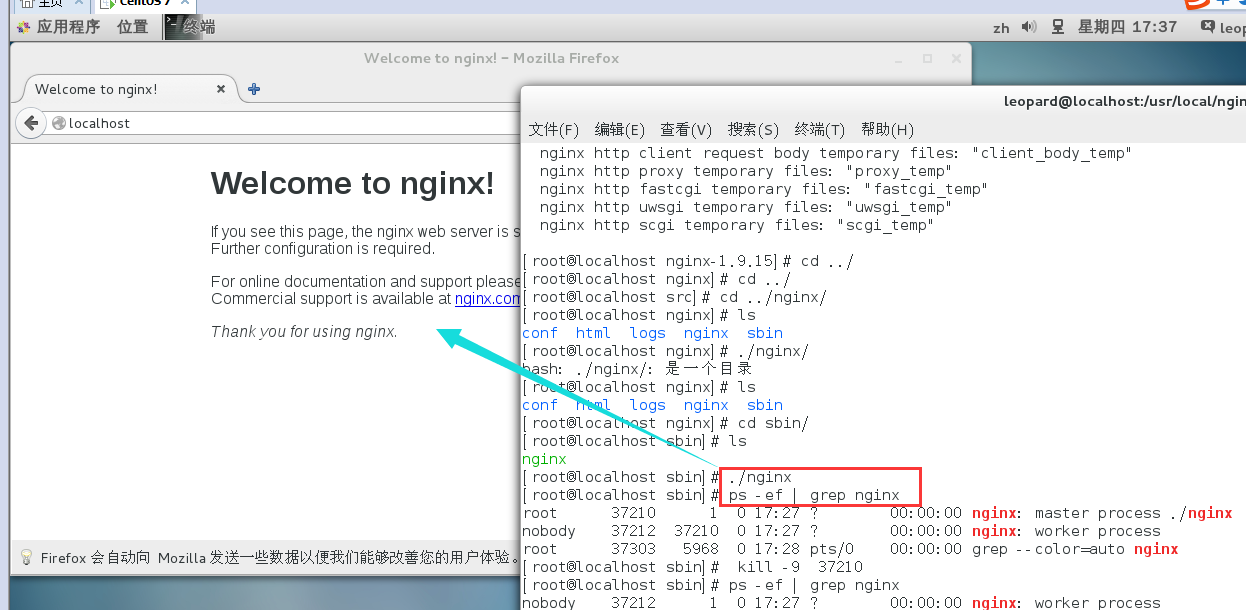Open a new Firefox tab with plus icon

click(x=254, y=89)
